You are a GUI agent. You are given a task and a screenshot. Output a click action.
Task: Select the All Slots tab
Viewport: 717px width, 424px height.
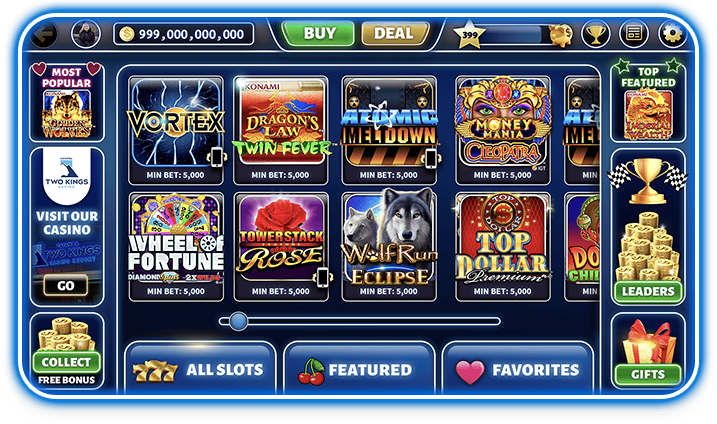point(200,369)
